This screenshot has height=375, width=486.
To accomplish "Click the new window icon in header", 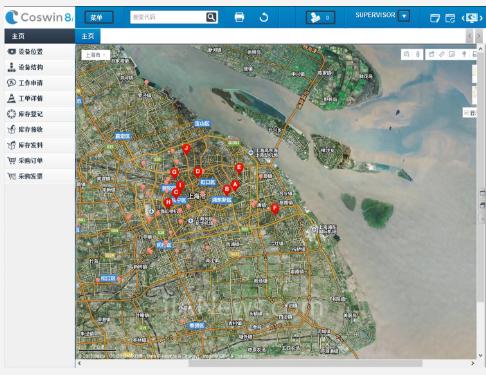I will click(435, 18).
